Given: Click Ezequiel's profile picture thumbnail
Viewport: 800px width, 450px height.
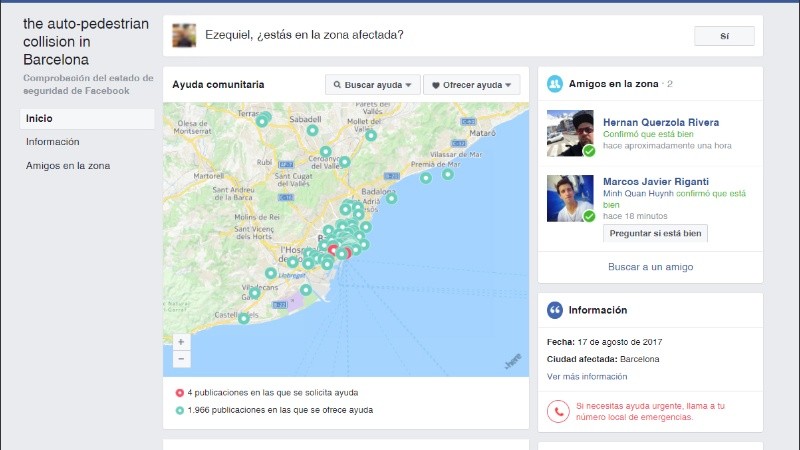Looking at the screenshot, I should [x=184, y=36].
